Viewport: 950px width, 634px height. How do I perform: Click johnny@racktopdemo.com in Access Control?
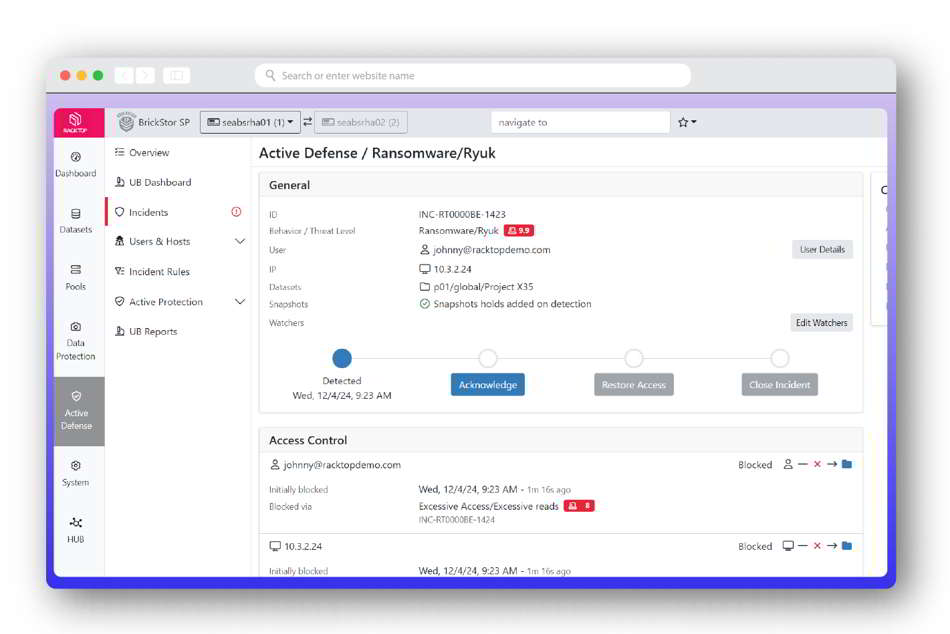click(x=342, y=465)
